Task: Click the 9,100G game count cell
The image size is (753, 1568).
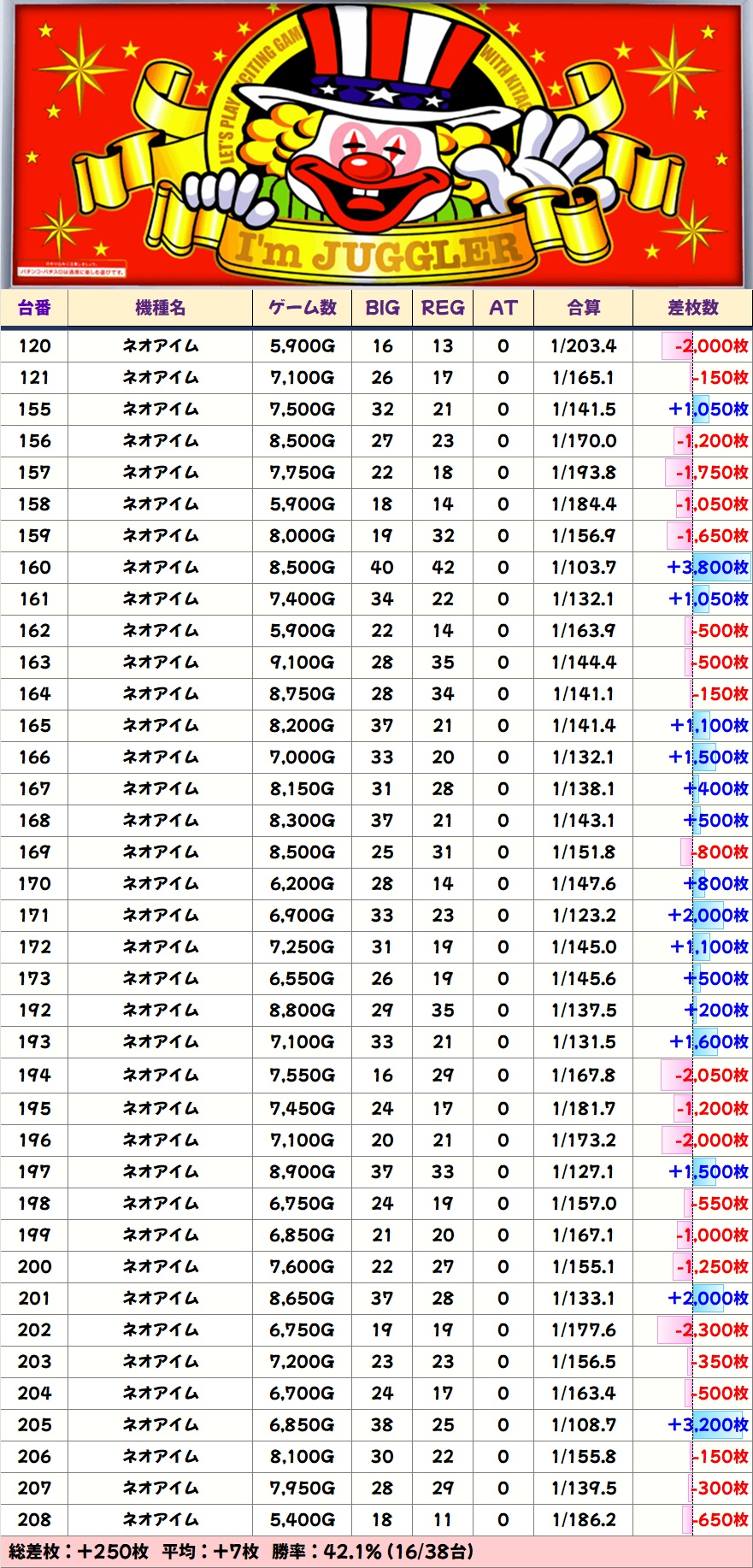Action: click(302, 663)
